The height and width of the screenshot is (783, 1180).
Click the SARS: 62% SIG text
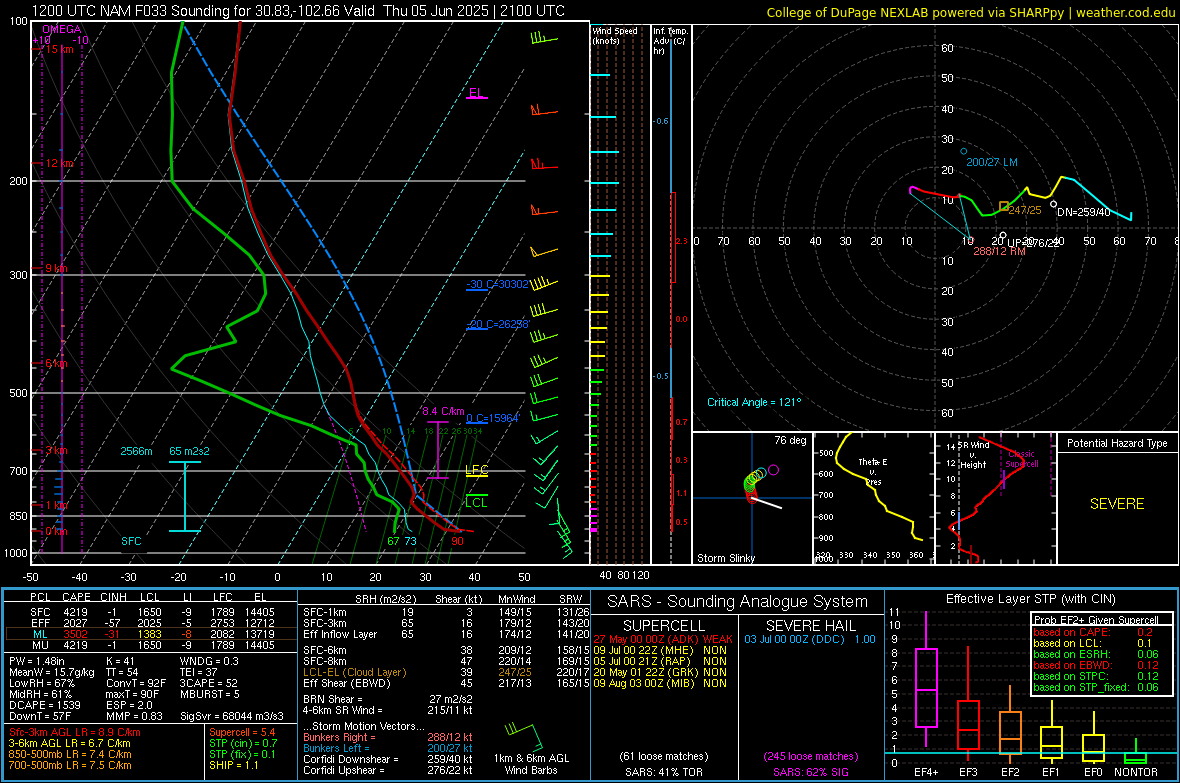pyautogui.click(x=810, y=772)
